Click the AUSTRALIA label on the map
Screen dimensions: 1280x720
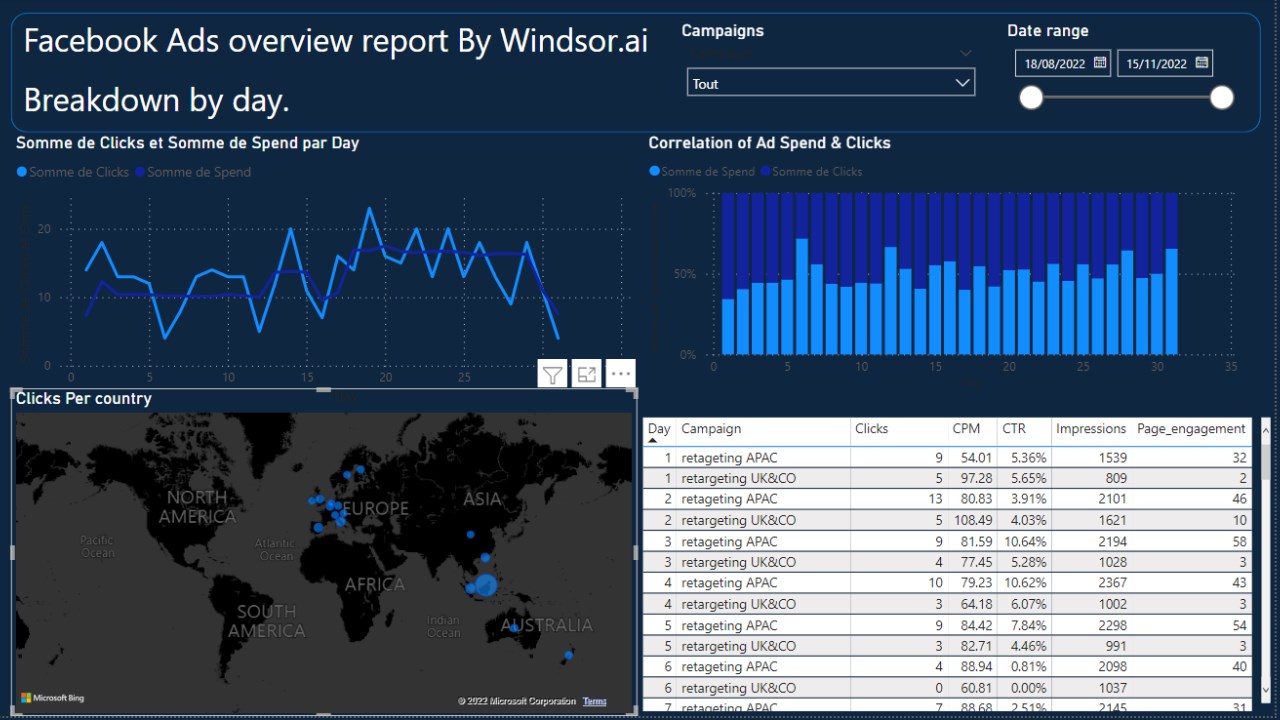[x=547, y=625]
